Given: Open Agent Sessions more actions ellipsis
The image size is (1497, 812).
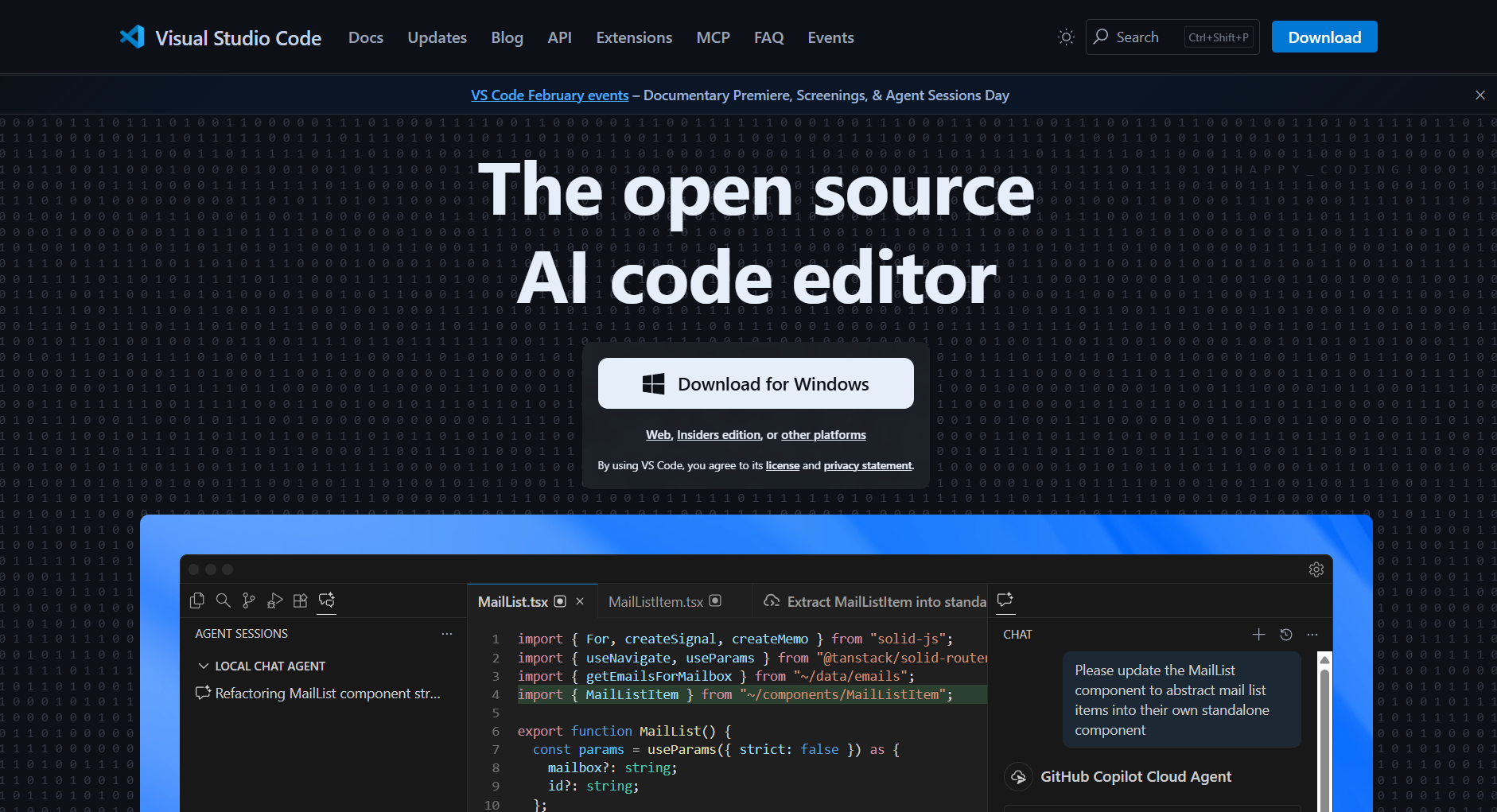Looking at the screenshot, I should coord(447,634).
